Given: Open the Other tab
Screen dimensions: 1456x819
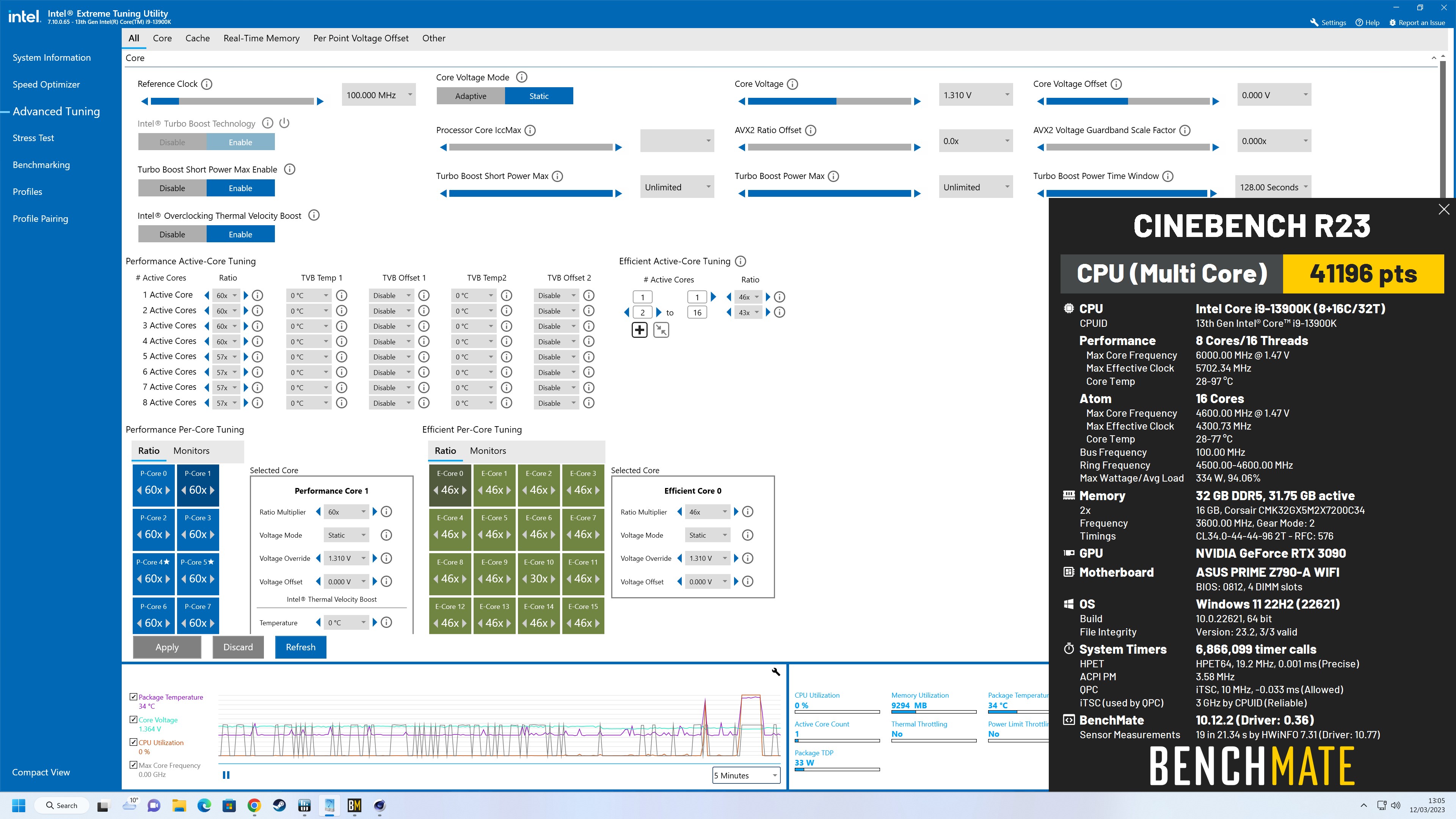Looking at the screenshot, I should [433, 38].
